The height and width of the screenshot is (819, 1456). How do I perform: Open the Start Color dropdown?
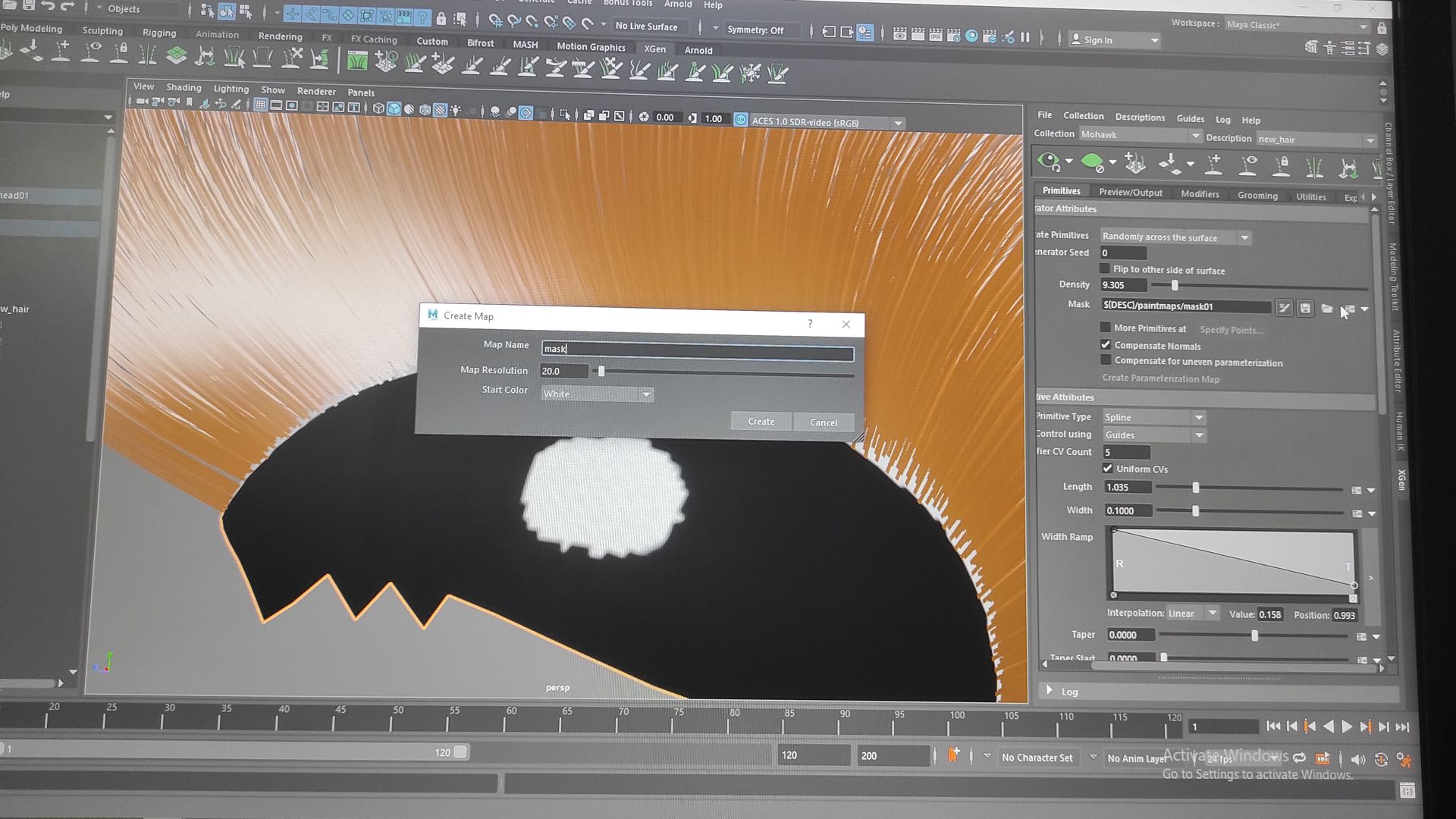tap(598, 394)
